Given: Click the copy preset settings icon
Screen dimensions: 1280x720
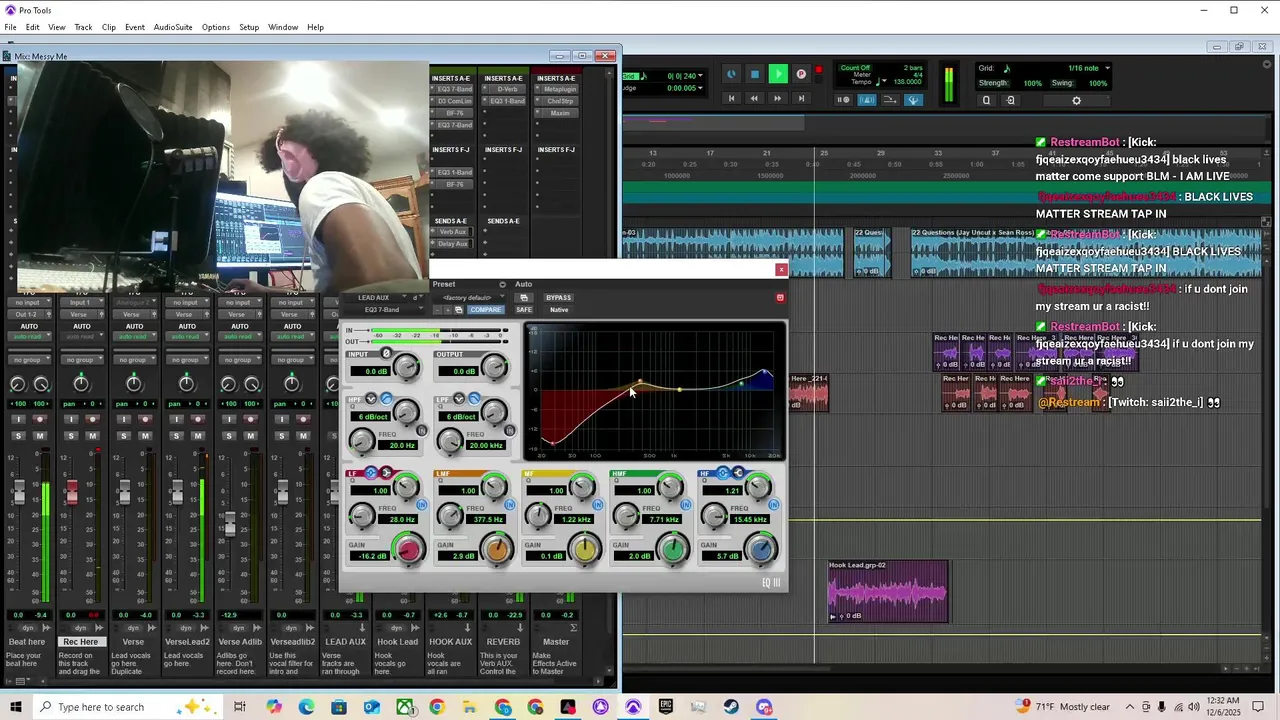Looking at the screenshot, I should [458, 310].
